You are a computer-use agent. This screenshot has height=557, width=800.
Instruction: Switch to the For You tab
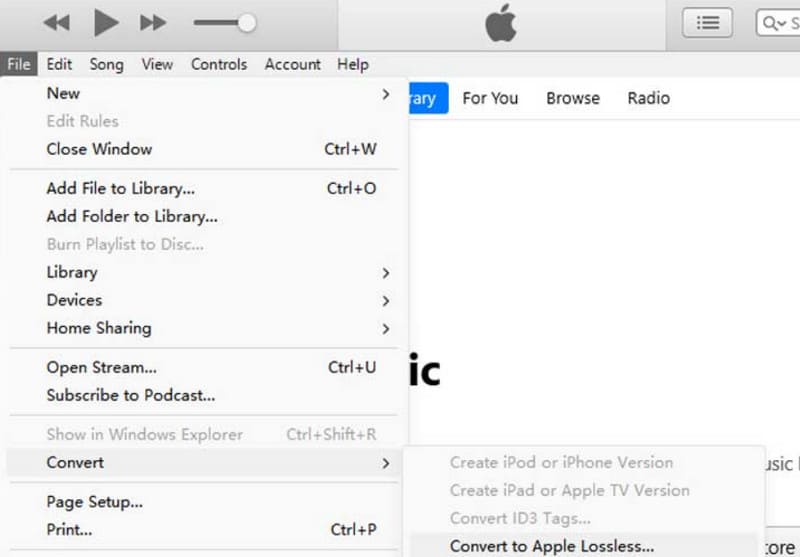click(490, 98)
